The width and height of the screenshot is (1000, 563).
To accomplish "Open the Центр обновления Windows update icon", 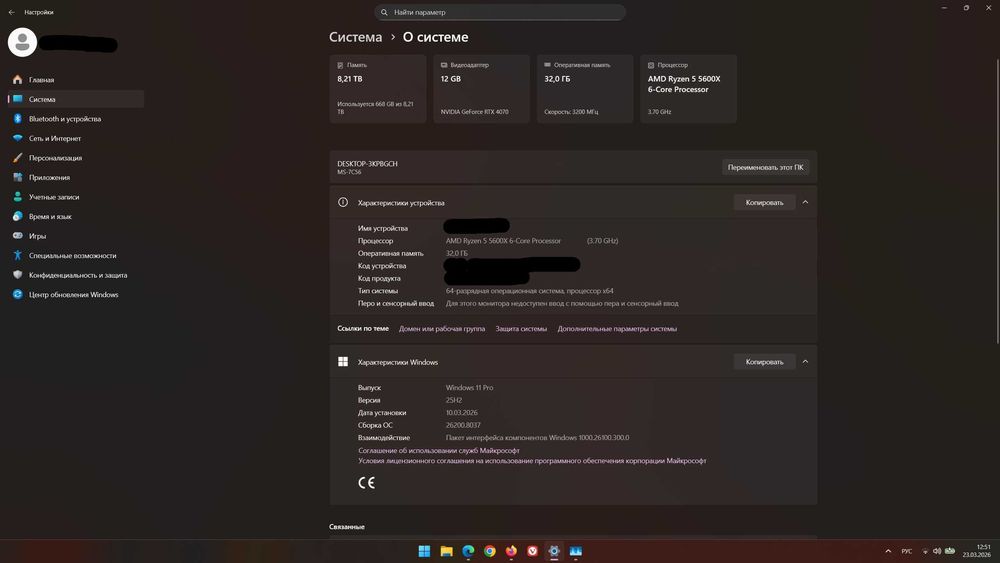I will point(17,295).
